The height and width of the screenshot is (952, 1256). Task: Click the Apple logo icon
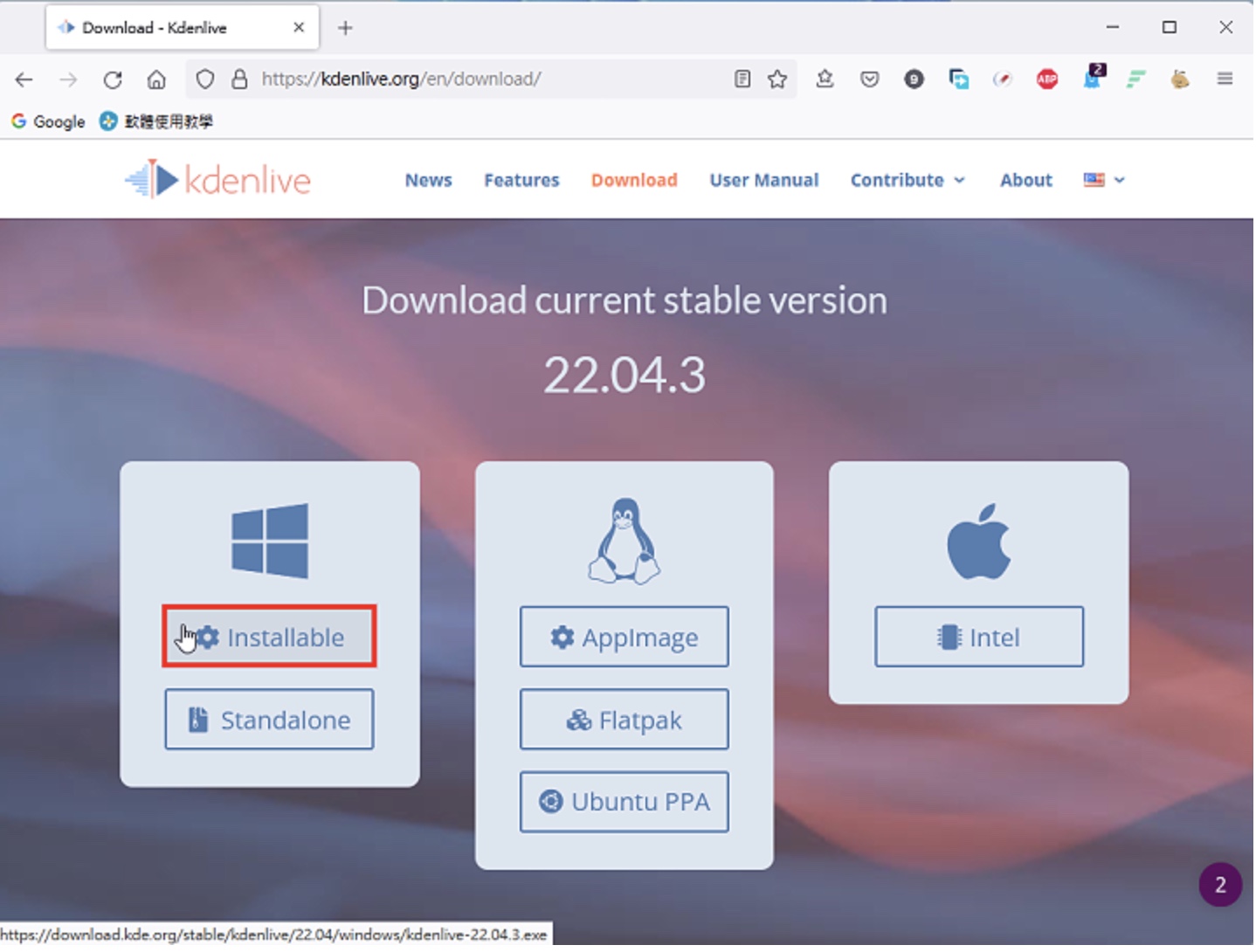pyautogui.click(x=979, y=542)
